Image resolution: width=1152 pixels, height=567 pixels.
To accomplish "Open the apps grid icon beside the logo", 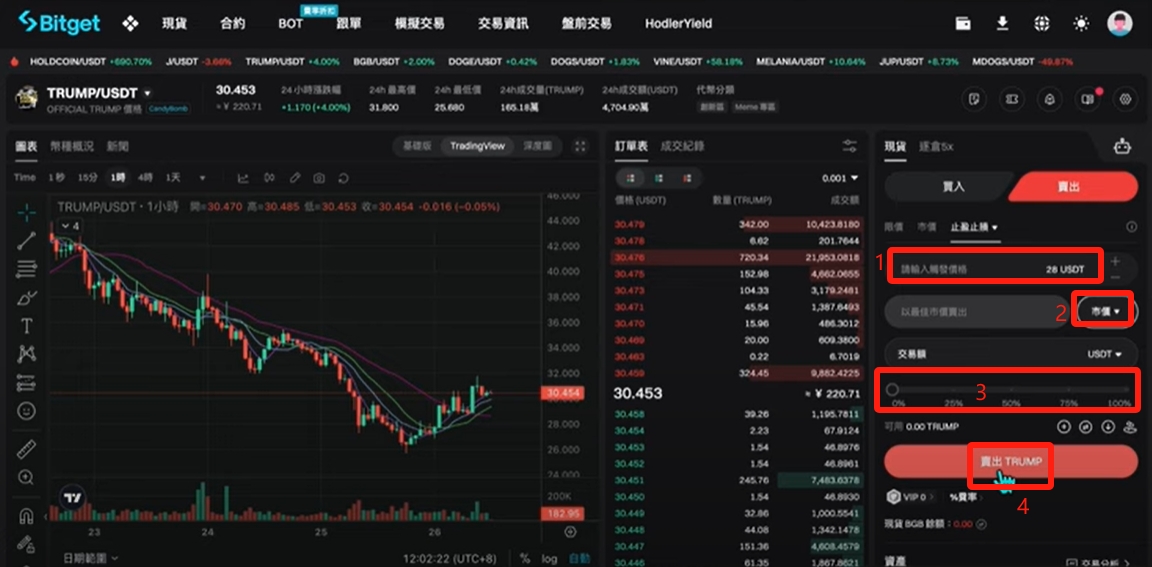I will pos(130,24).
